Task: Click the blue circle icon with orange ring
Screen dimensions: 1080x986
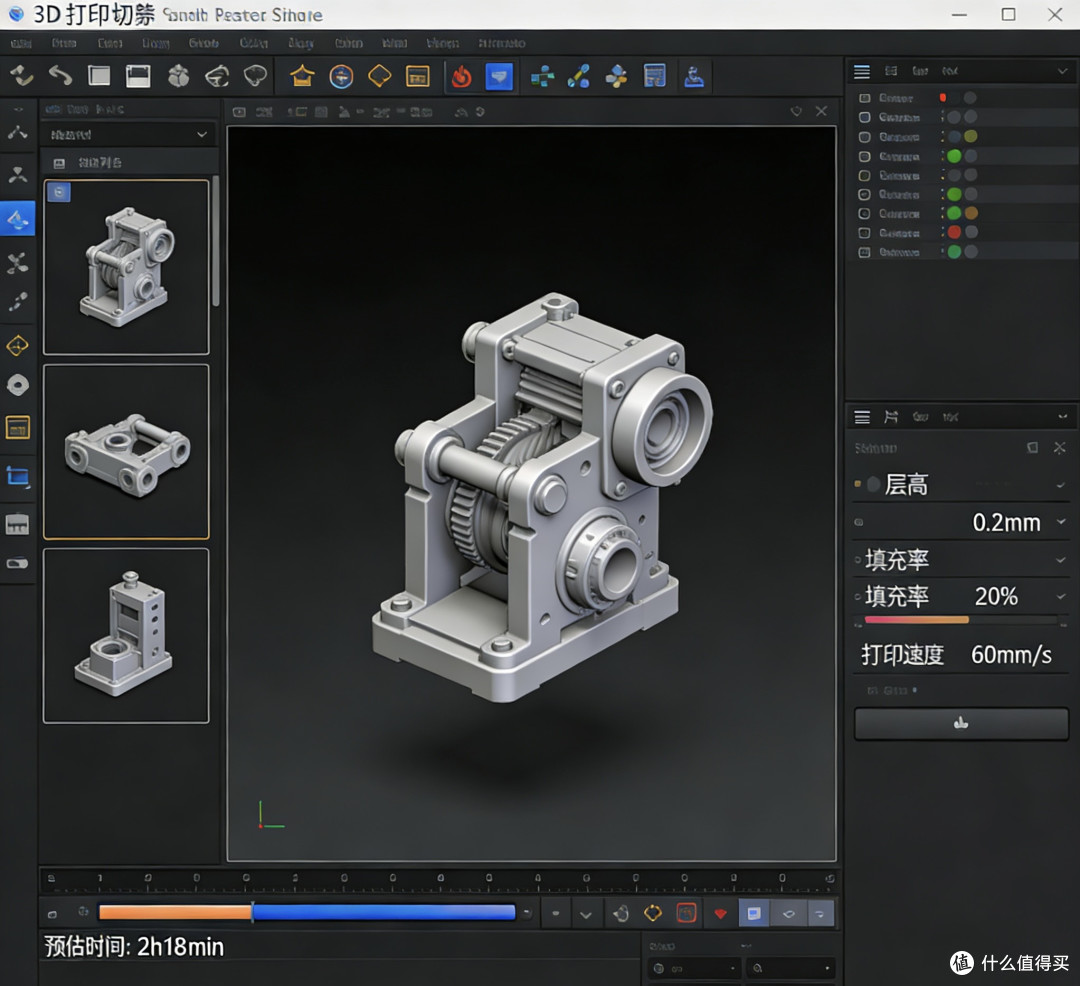Action: [x=341, y=76]
